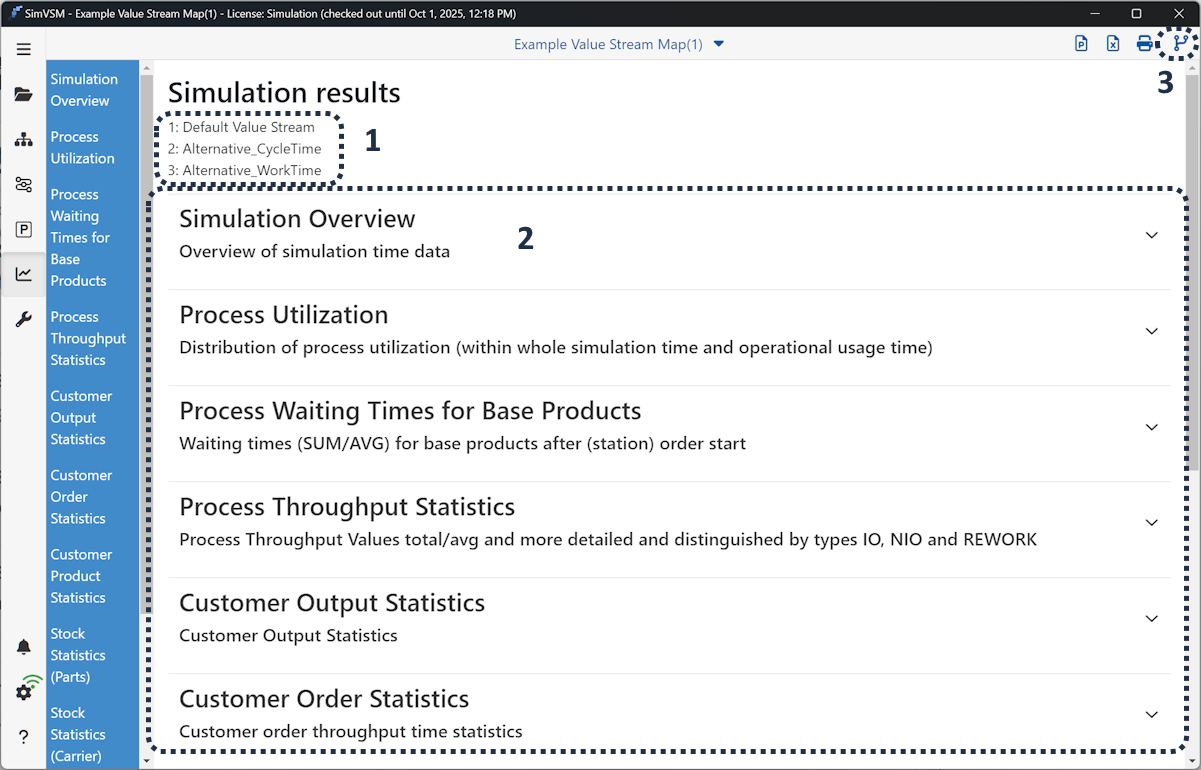Viewport: 1201px width, 770px height.
Task: Go to Customer Order Statistics in side navigation
Action: coord(81,497)
